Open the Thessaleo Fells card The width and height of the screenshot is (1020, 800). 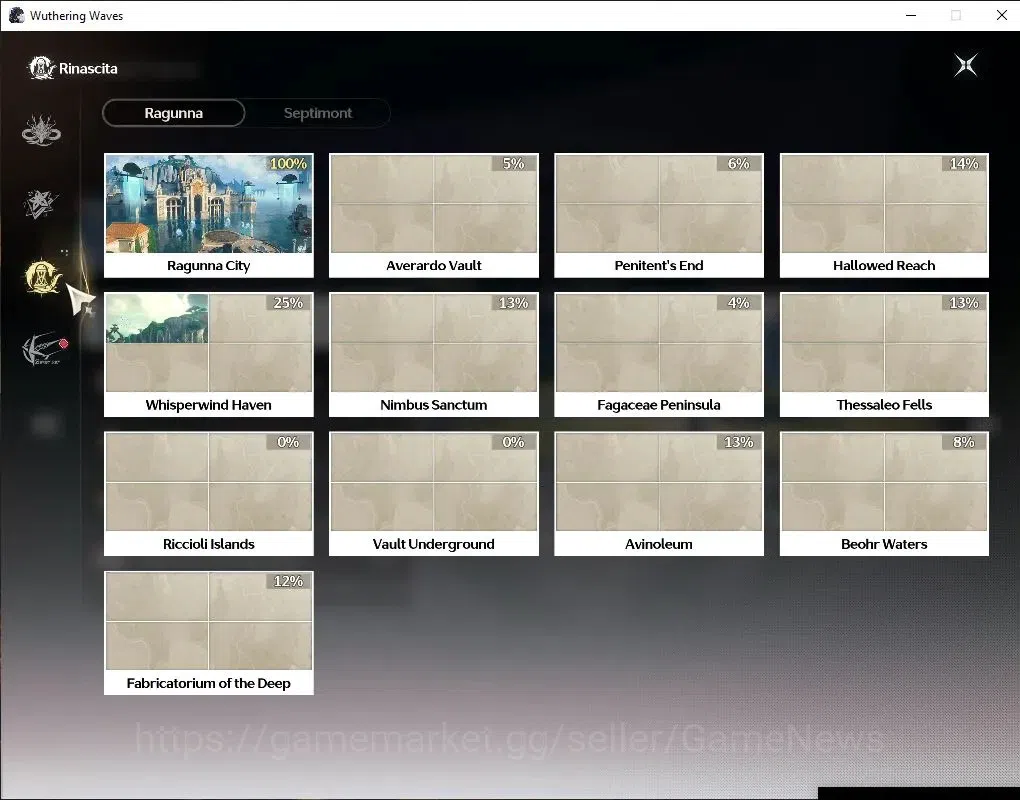pos(884,354)
